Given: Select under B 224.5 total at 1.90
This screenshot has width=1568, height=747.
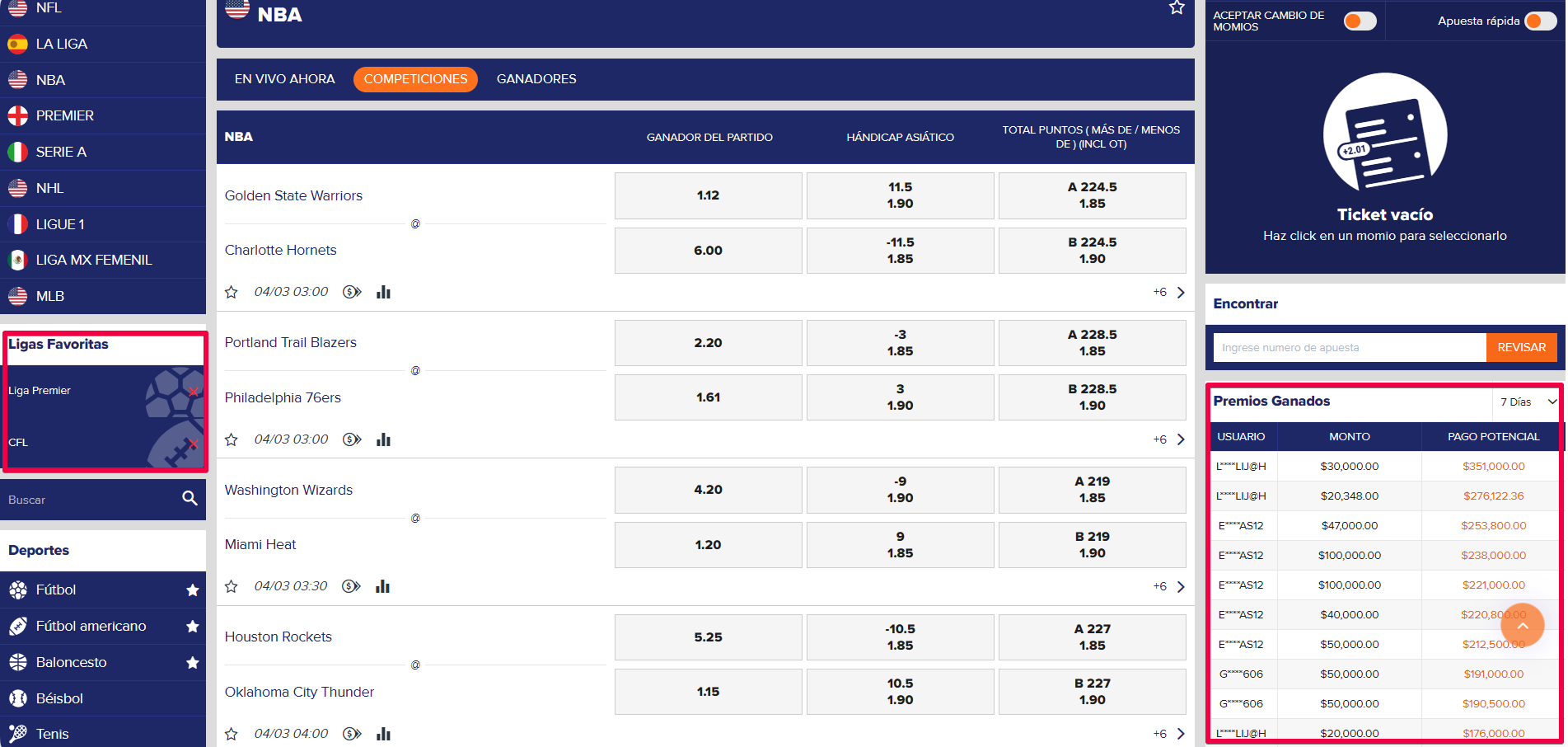Looking at the screenshot, I should pos(1092,251).
